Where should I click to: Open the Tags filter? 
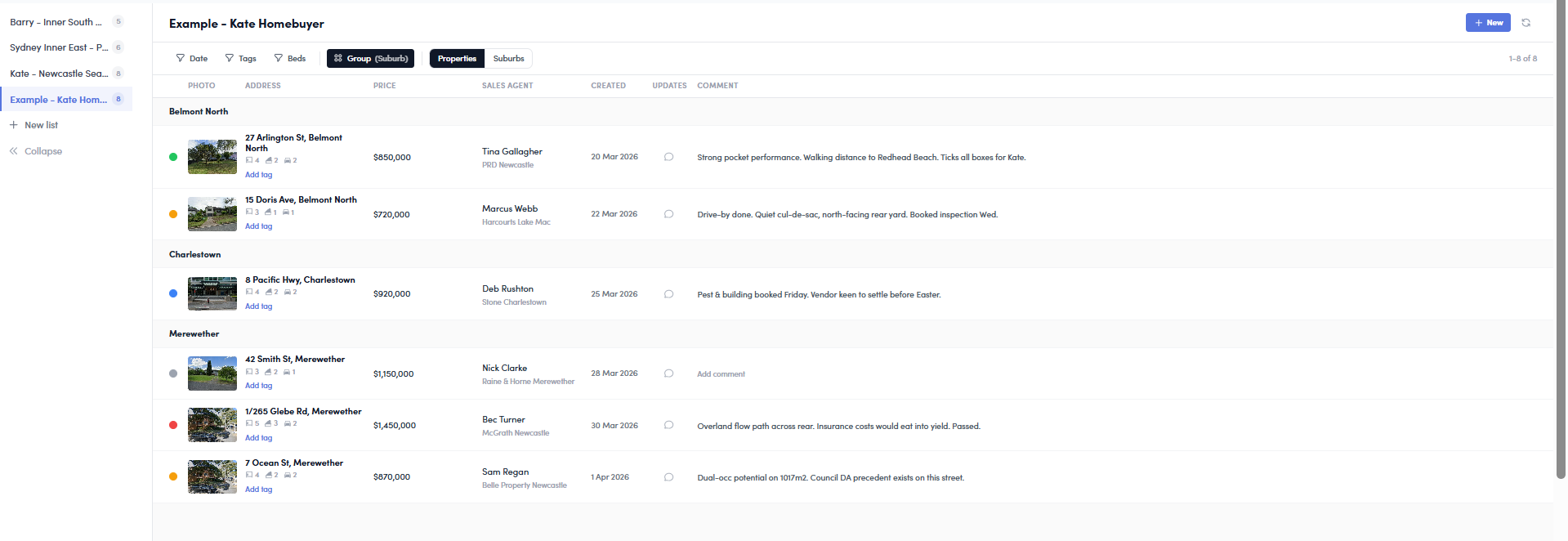241,59
